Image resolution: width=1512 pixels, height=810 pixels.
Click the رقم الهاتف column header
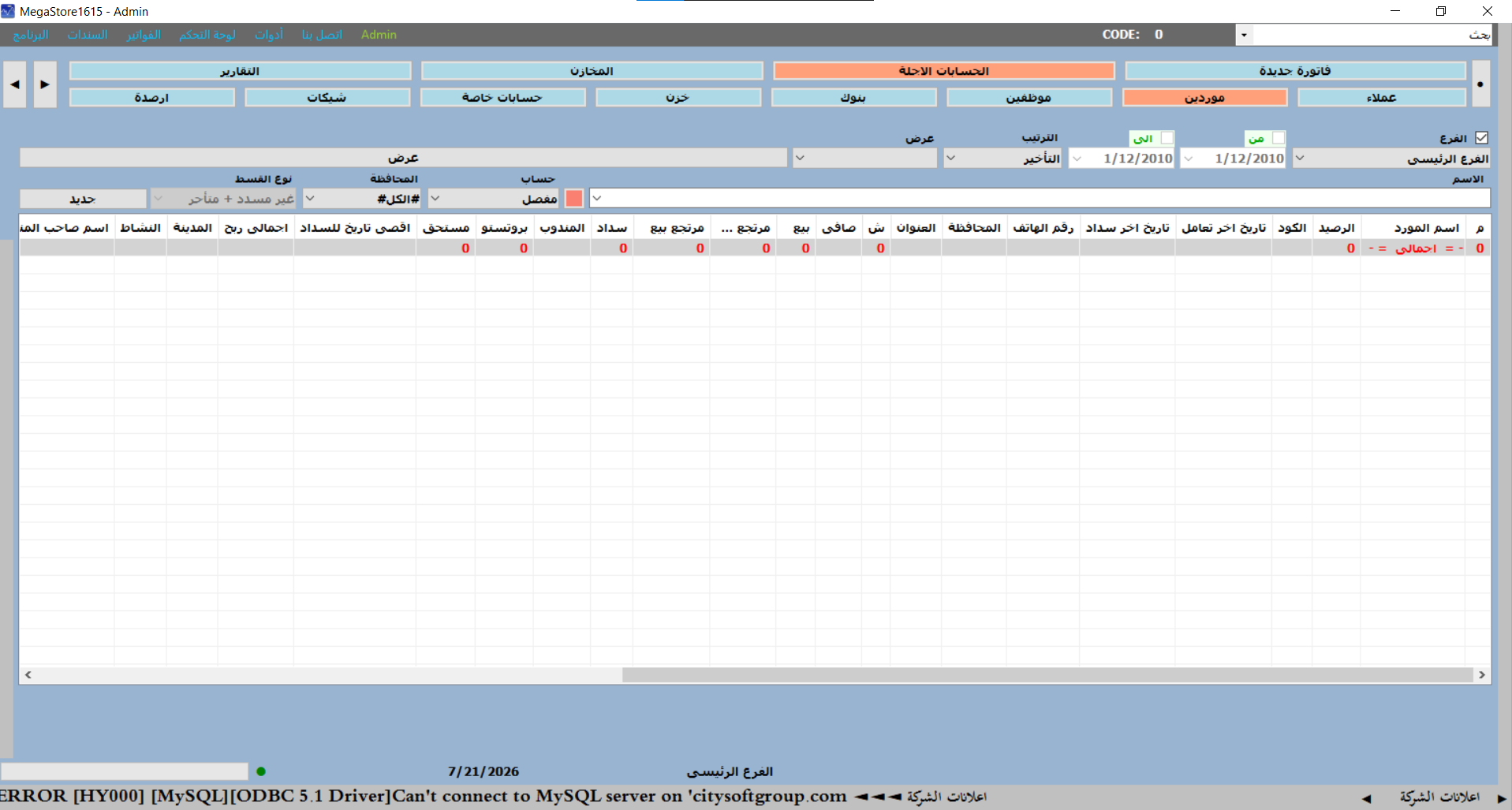pos(1043,228)
